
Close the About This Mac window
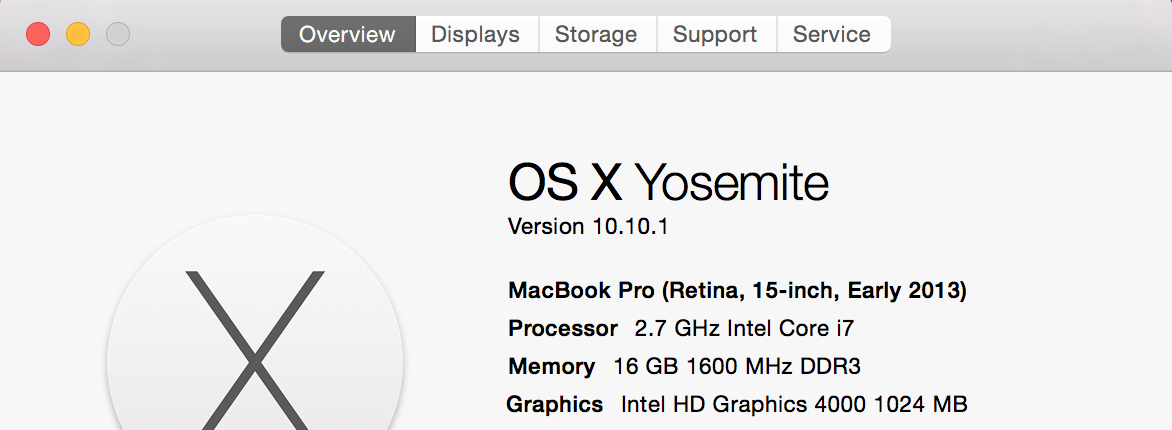(x=38, y=34)
